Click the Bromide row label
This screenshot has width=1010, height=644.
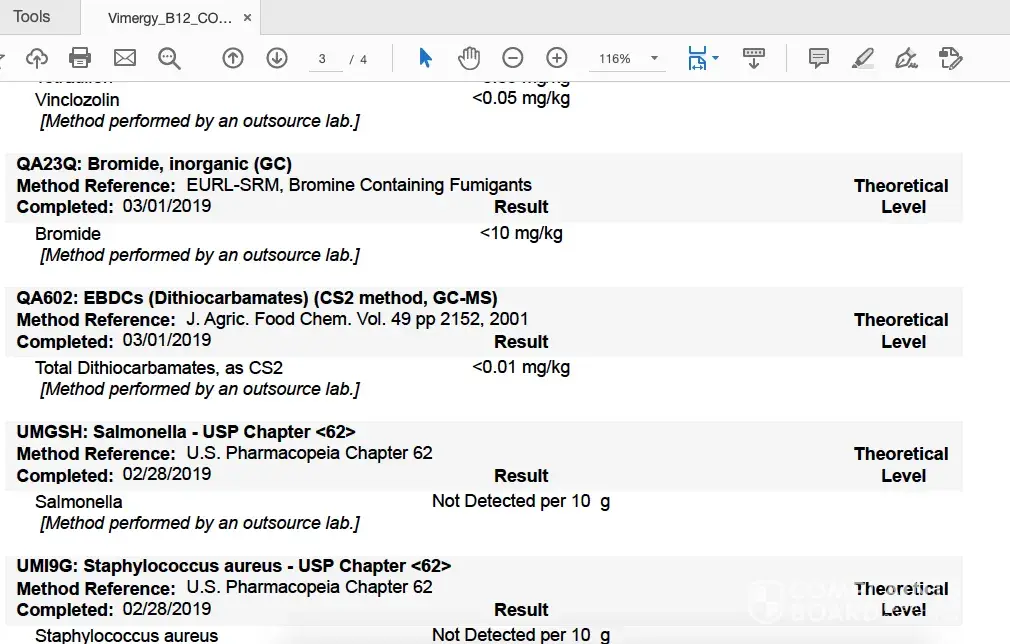tap(68, 234)
